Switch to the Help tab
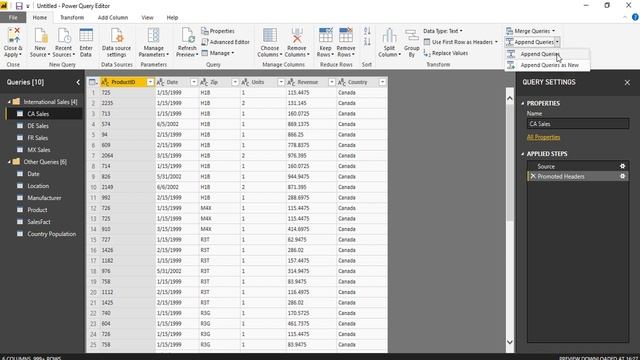The height and width of the screenshot is (360, 640). coord(172,18)
